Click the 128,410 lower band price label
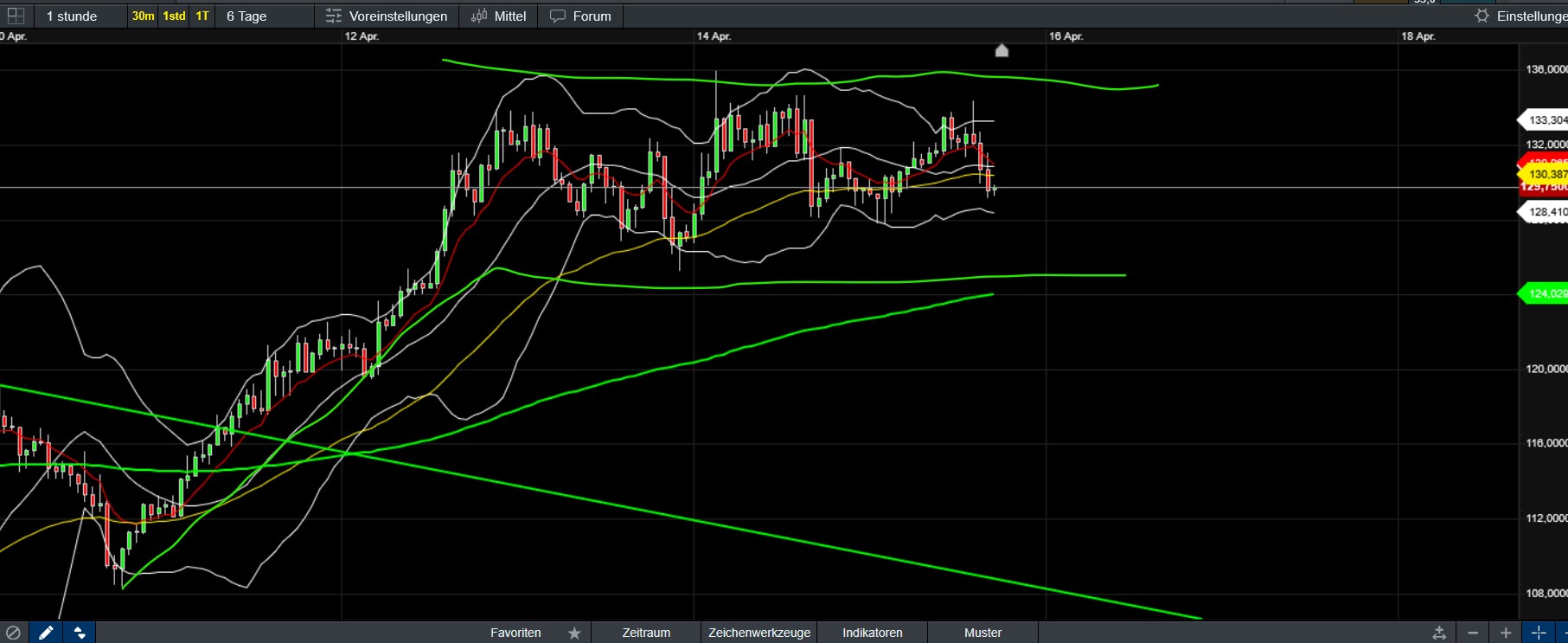Image resolution: width=1568 pixels, height=643 pixels. coord(1544,211)
